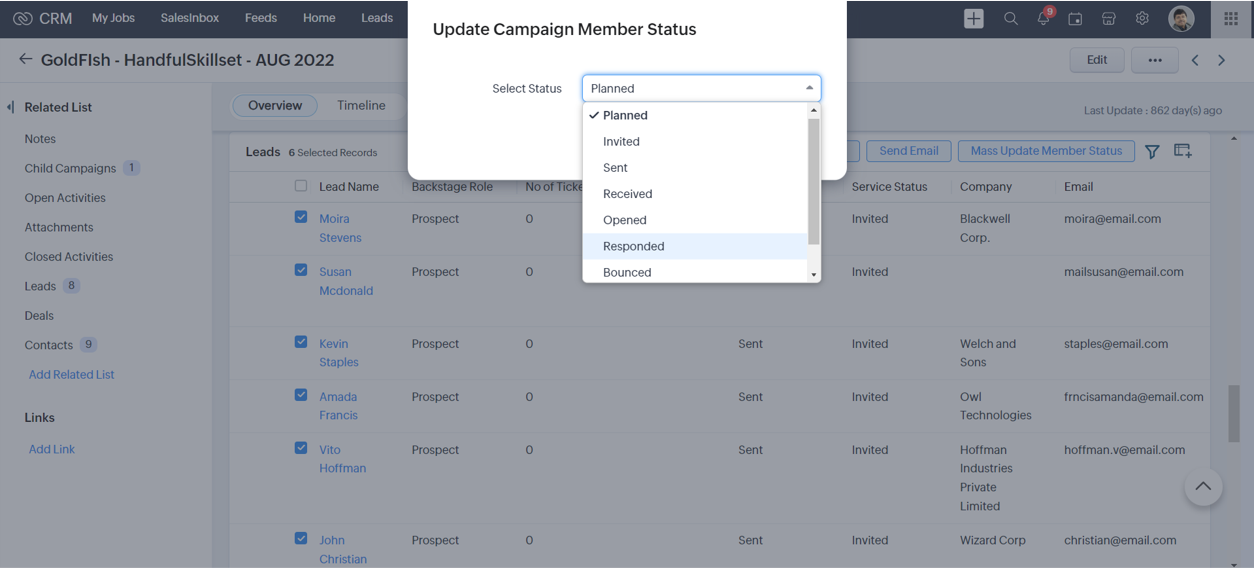The width and height of the screenshot is (1254, 568).
Task: Choose Responded in the status list
Action: pos(695,246)
